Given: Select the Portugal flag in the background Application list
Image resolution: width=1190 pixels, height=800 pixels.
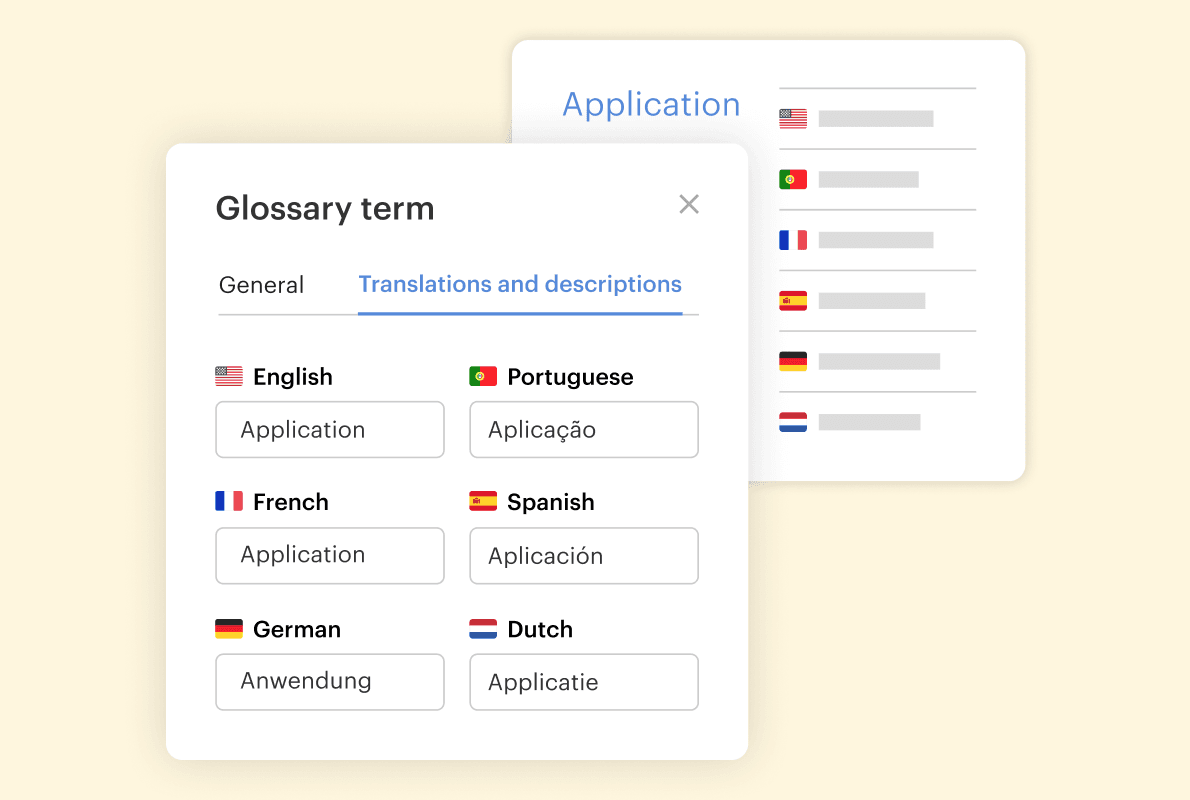Looking at the screenshot, I should pos(793,180).
